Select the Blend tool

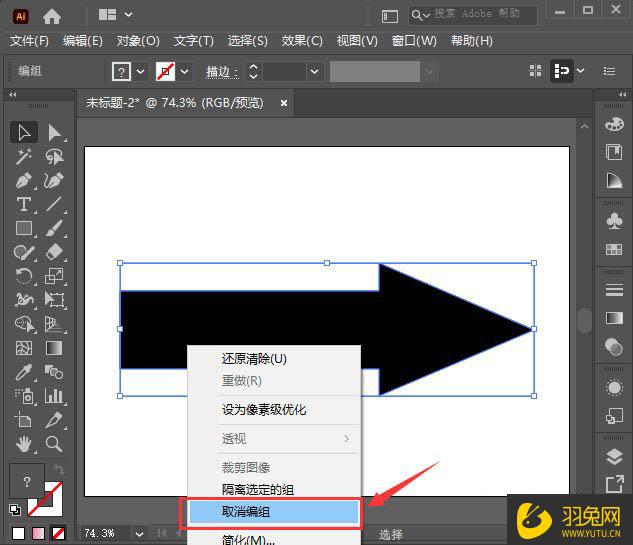click(x=54, y=372)
